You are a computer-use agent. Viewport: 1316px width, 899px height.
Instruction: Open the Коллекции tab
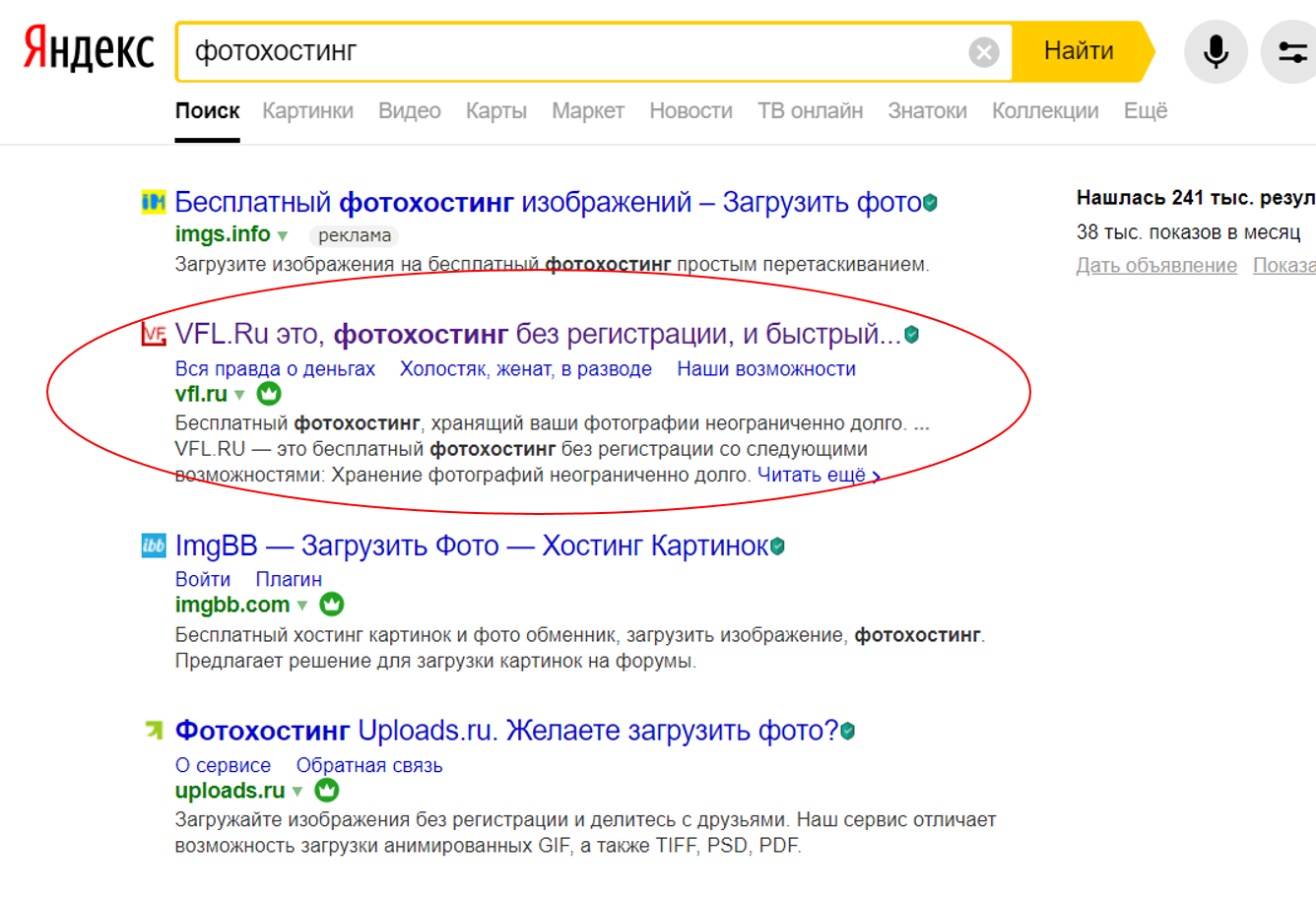click(x=1045, y=111)
